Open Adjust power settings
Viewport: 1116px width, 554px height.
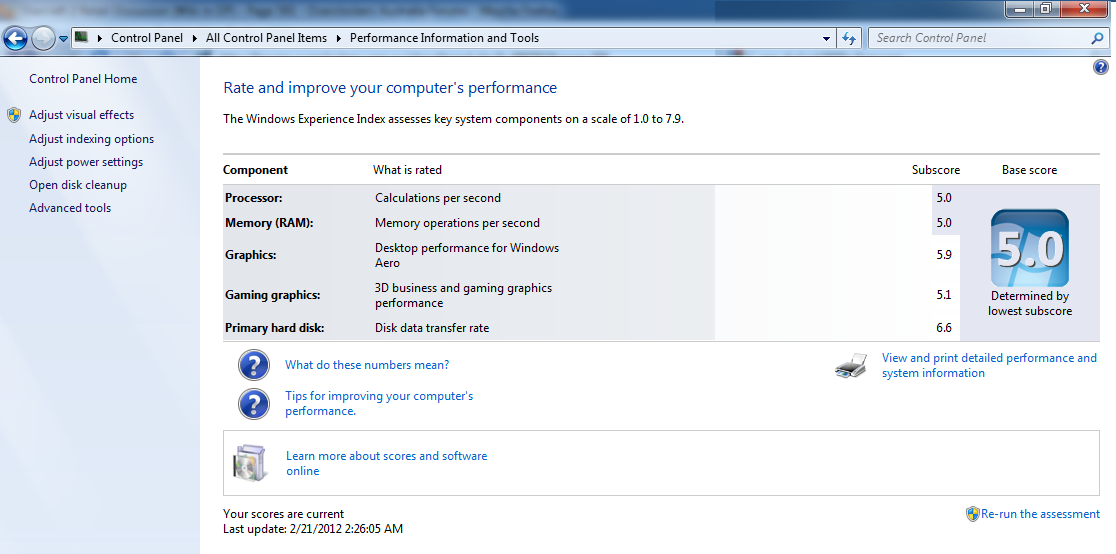tap(85, 162)
